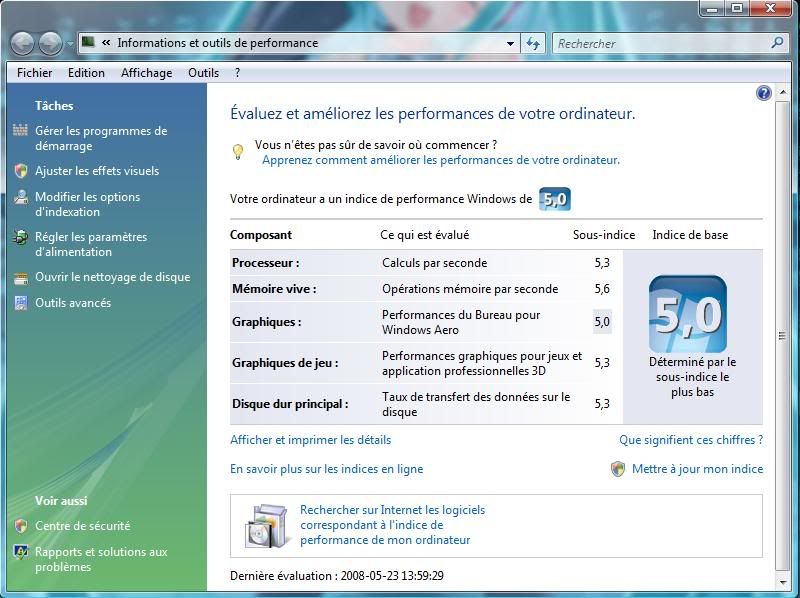
Task: Click the control panel icon in address bar
Action: coord(89,42)
